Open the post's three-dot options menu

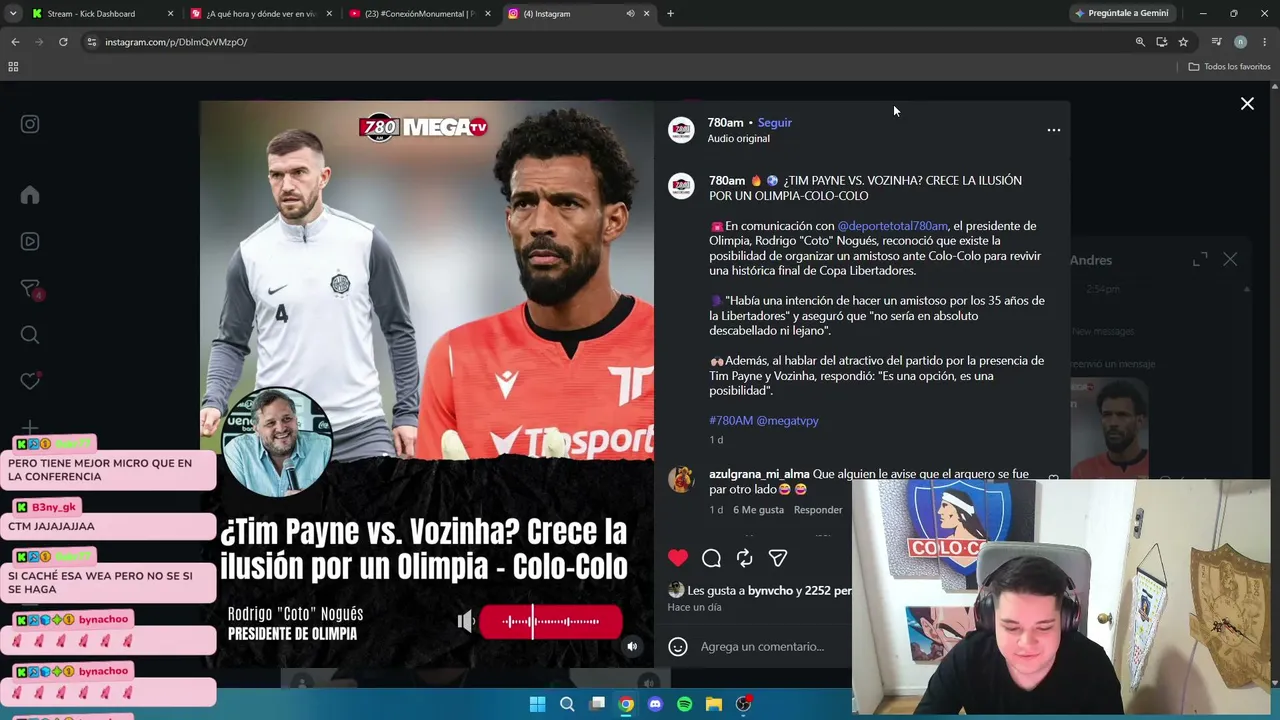click(x=1053, y=130)
